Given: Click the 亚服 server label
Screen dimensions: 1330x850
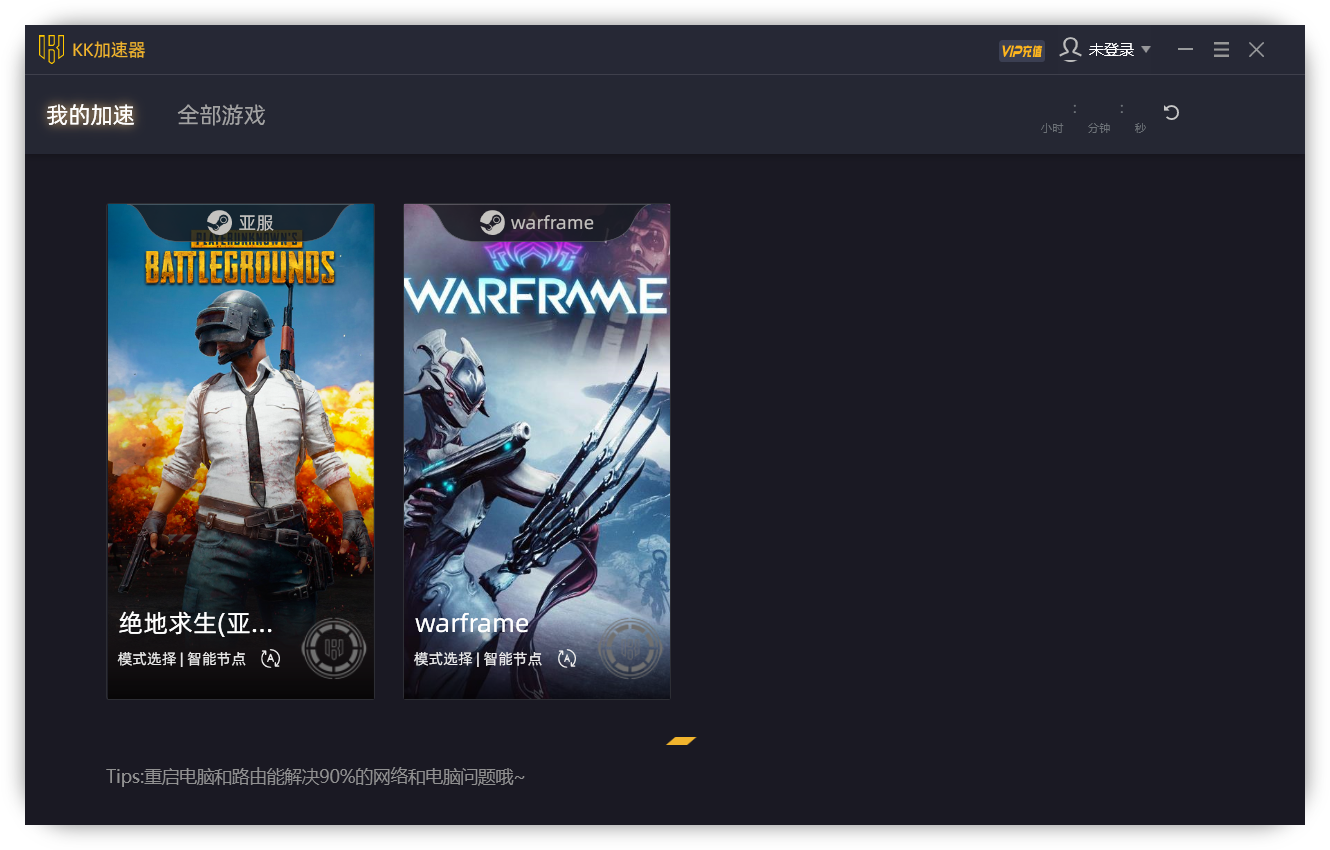Looking at the screenshot, I should (256, 222).
